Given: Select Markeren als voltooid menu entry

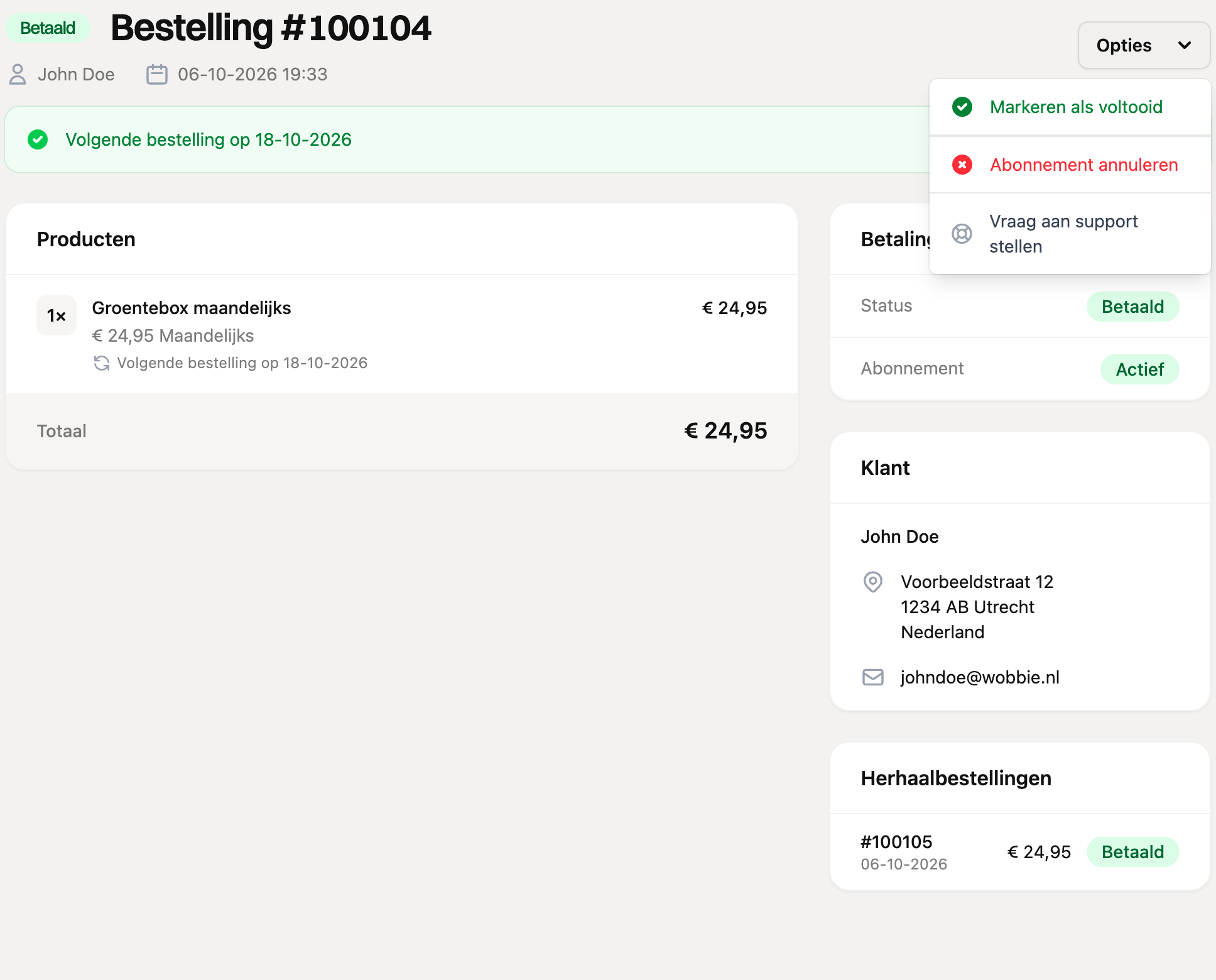Looking at the screenshot, I should (x=1070, y=107).
